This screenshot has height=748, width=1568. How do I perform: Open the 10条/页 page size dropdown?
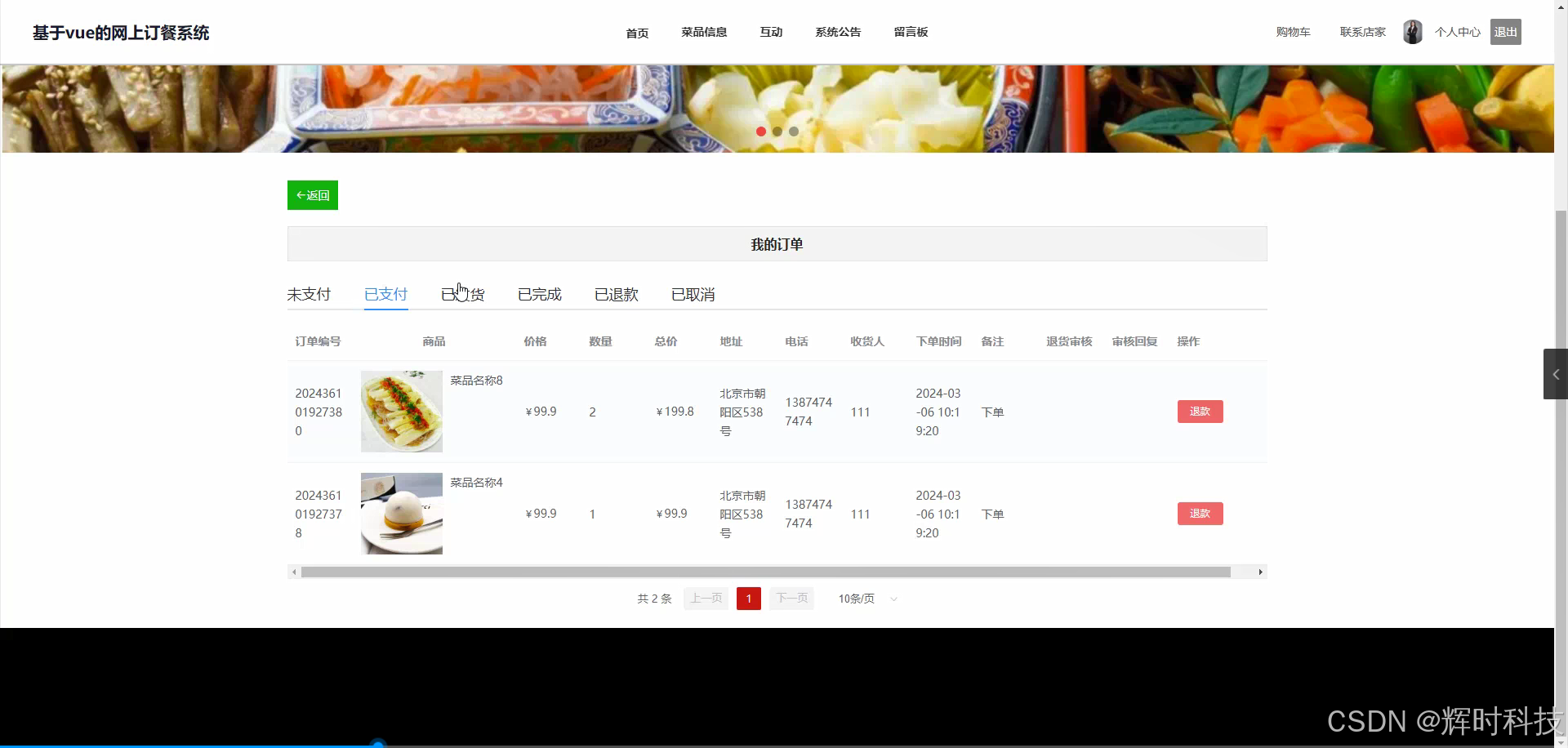(x=864, y=598)
